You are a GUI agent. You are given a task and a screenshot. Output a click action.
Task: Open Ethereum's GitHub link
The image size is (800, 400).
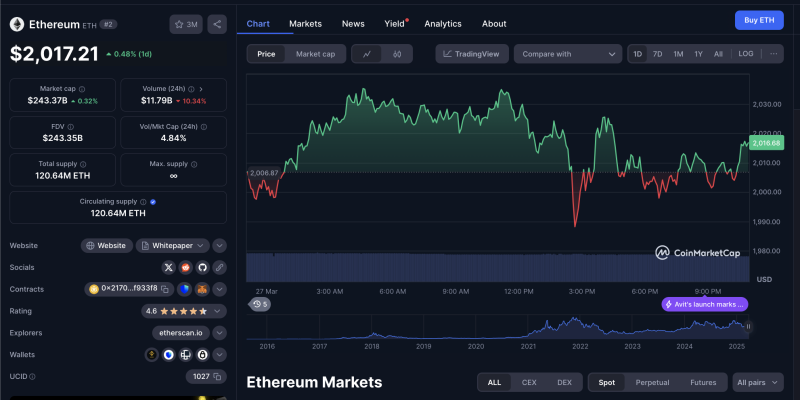point(202,267)
